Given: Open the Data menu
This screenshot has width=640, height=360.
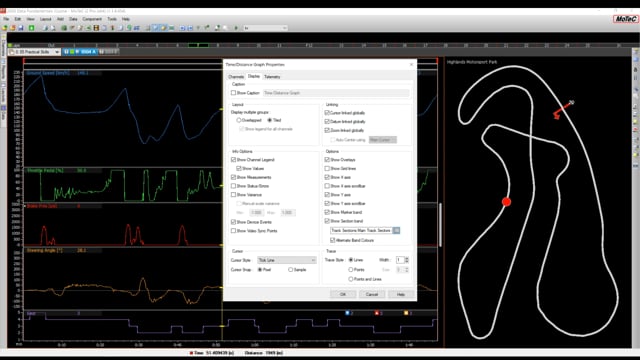Looking at the screenshot, I should 73,19.
